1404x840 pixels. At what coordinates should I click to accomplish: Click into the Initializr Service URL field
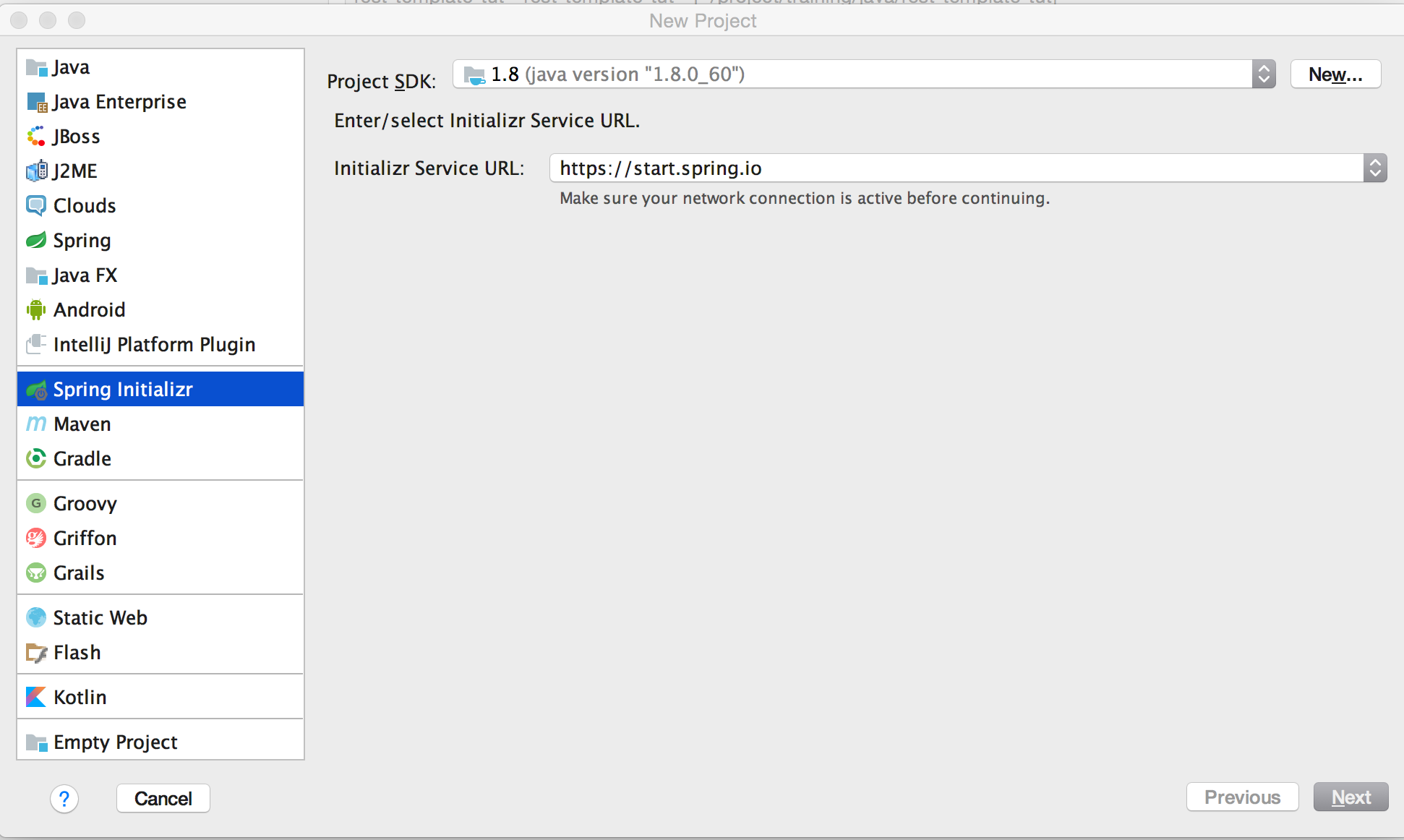click(956, 168)
